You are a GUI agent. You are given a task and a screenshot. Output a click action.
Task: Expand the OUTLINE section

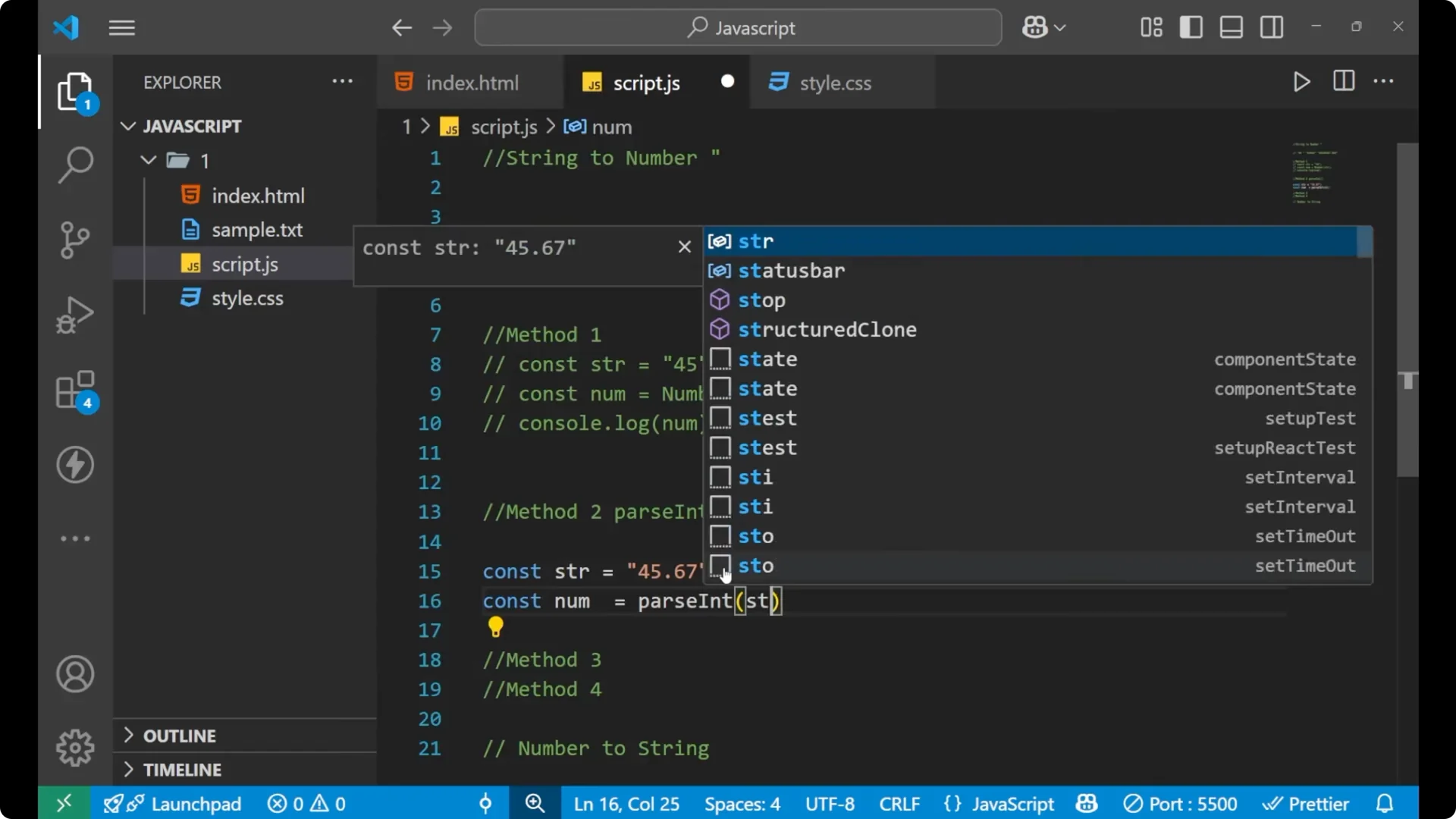pos(180,735)
